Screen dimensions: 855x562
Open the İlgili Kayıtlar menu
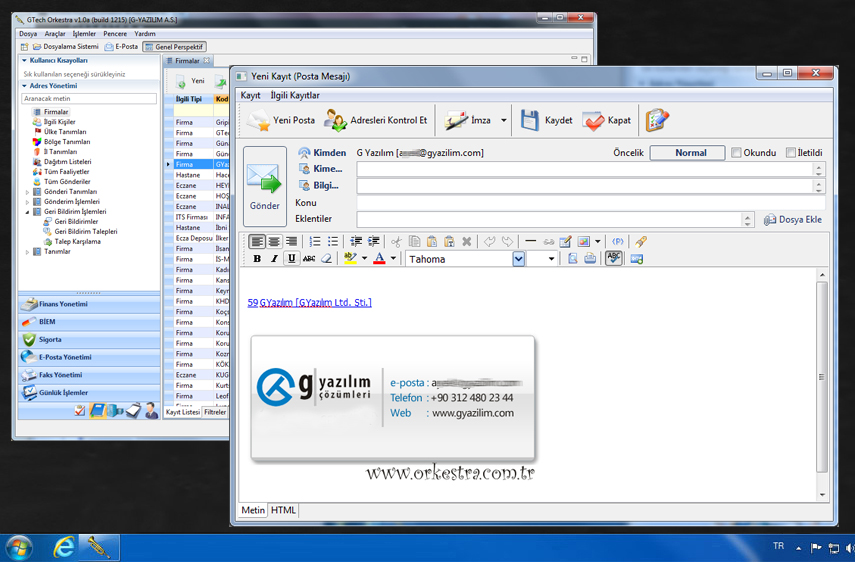[x=295, y=95]
